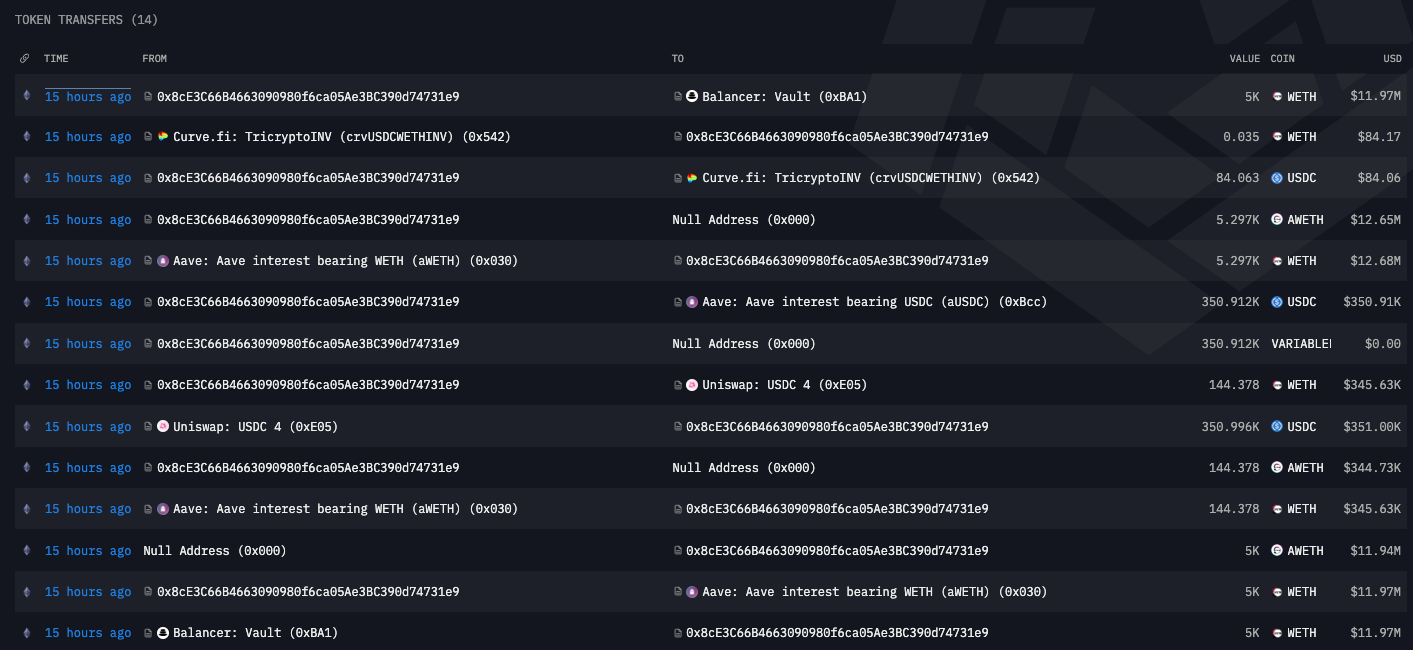Screen dimensions: 1413x650
Task: Open Balancer: Vault (0xBA1) in the TO column
Action: tap(785, 97)
